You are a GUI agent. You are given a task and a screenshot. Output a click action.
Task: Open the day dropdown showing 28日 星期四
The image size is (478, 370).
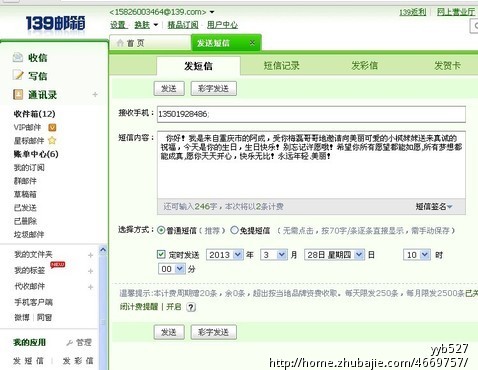[334, 255]
